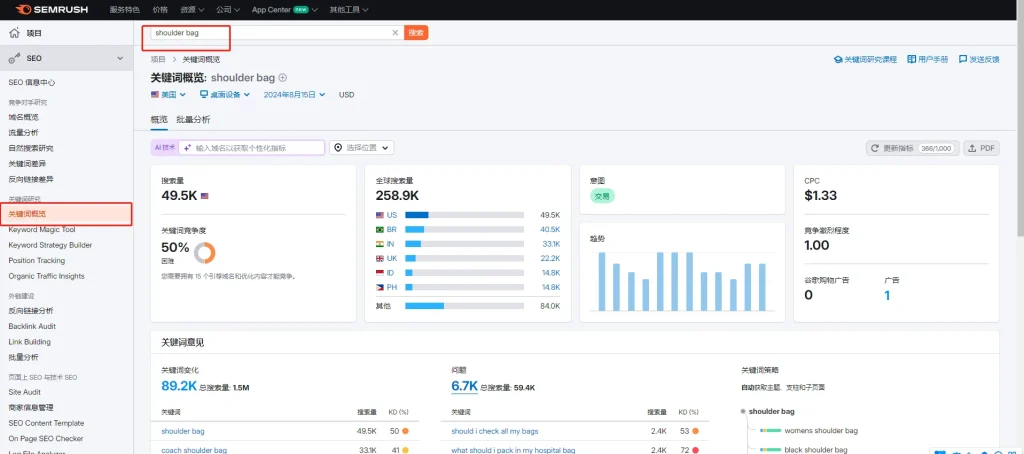
Task: Open 自然搜索研究 in sidebar
Action: (x=31, y=148)
